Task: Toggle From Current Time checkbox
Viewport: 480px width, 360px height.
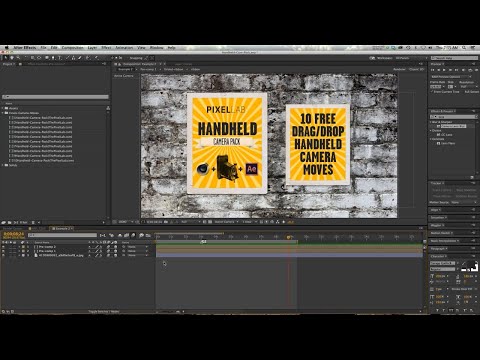Action: coord(432,92)
